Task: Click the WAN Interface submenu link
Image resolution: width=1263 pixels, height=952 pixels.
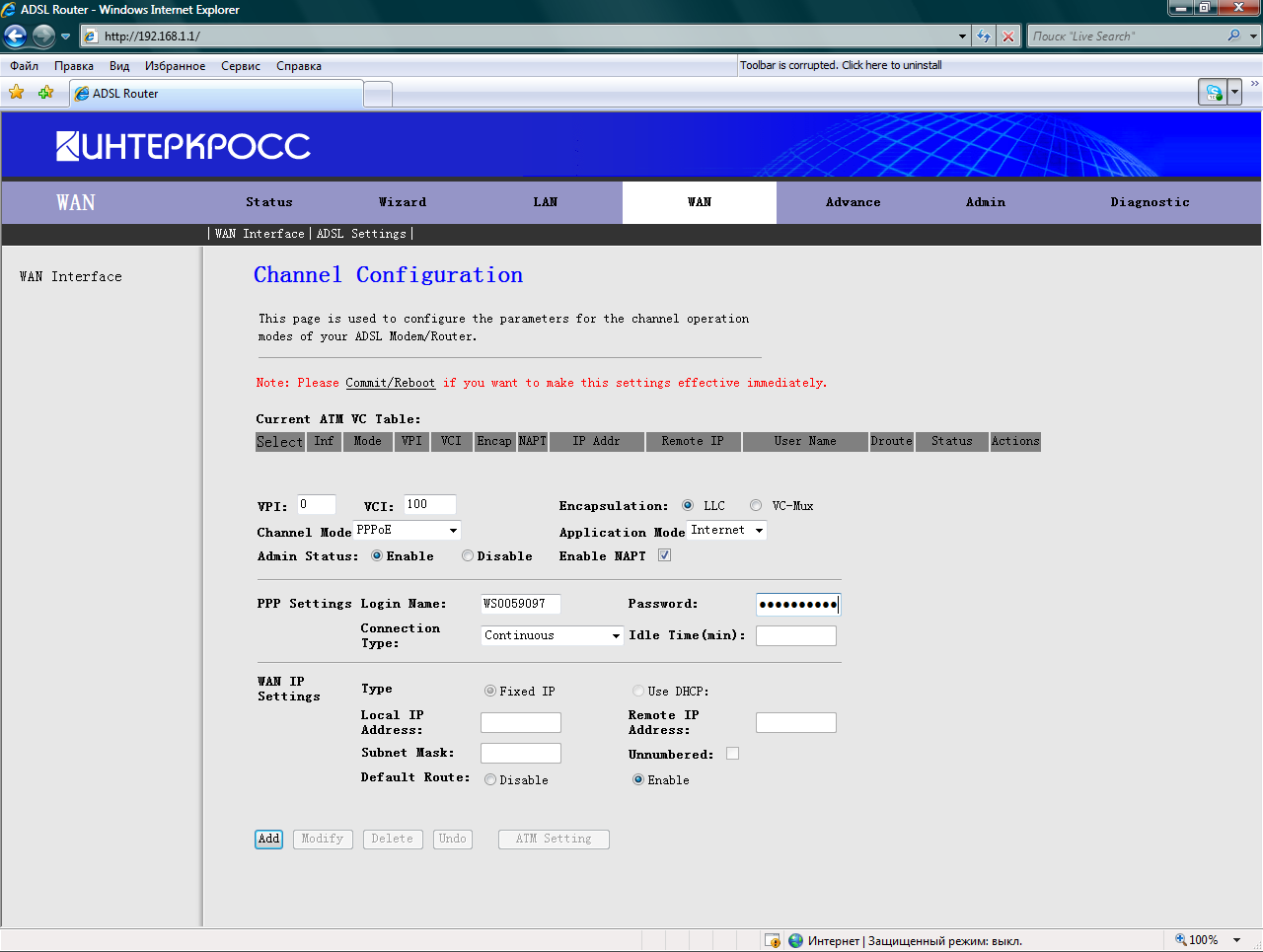Action: pyautogui.click(x=260, y=234)
